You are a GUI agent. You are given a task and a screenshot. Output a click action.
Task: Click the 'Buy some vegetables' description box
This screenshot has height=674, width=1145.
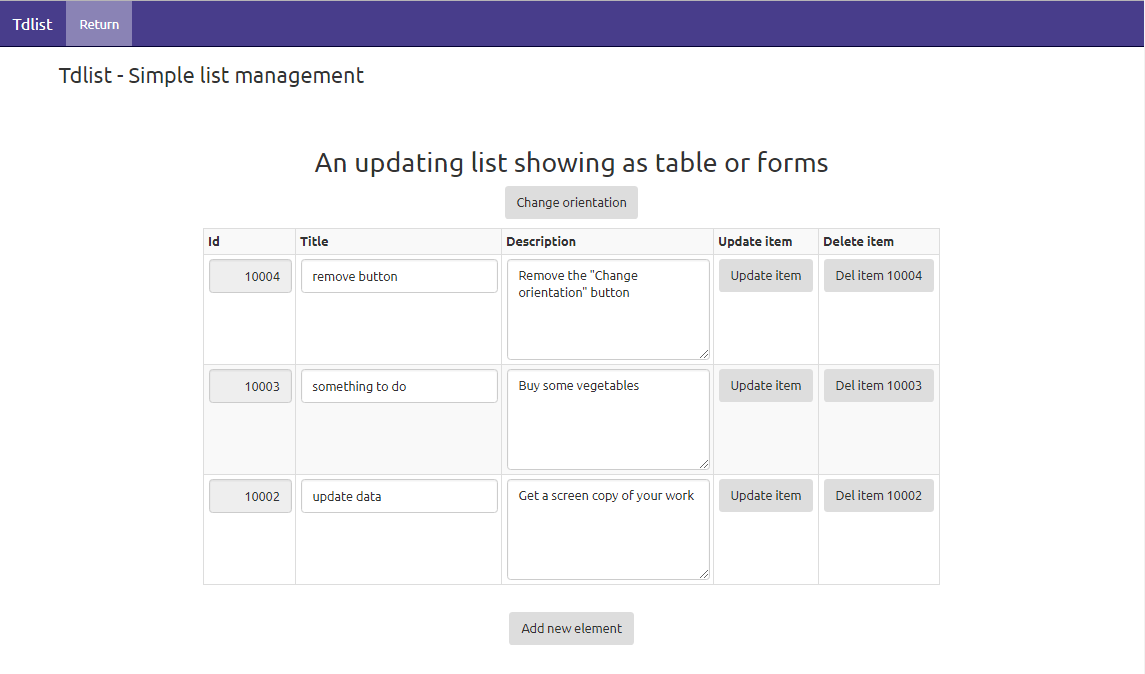click(x=608, y=419)
